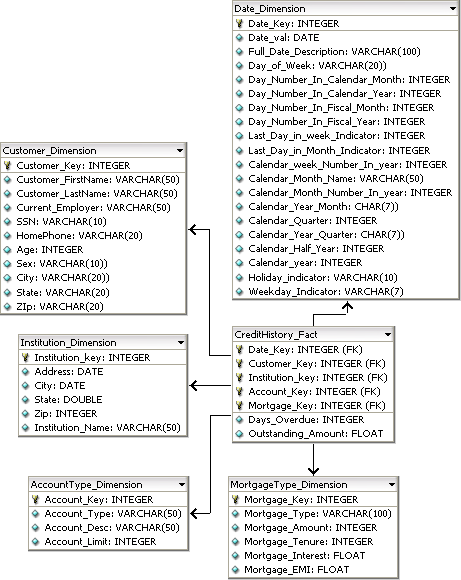Click the Mortgage_Key key icon in MortgageType_Dimension

[235, 499]
